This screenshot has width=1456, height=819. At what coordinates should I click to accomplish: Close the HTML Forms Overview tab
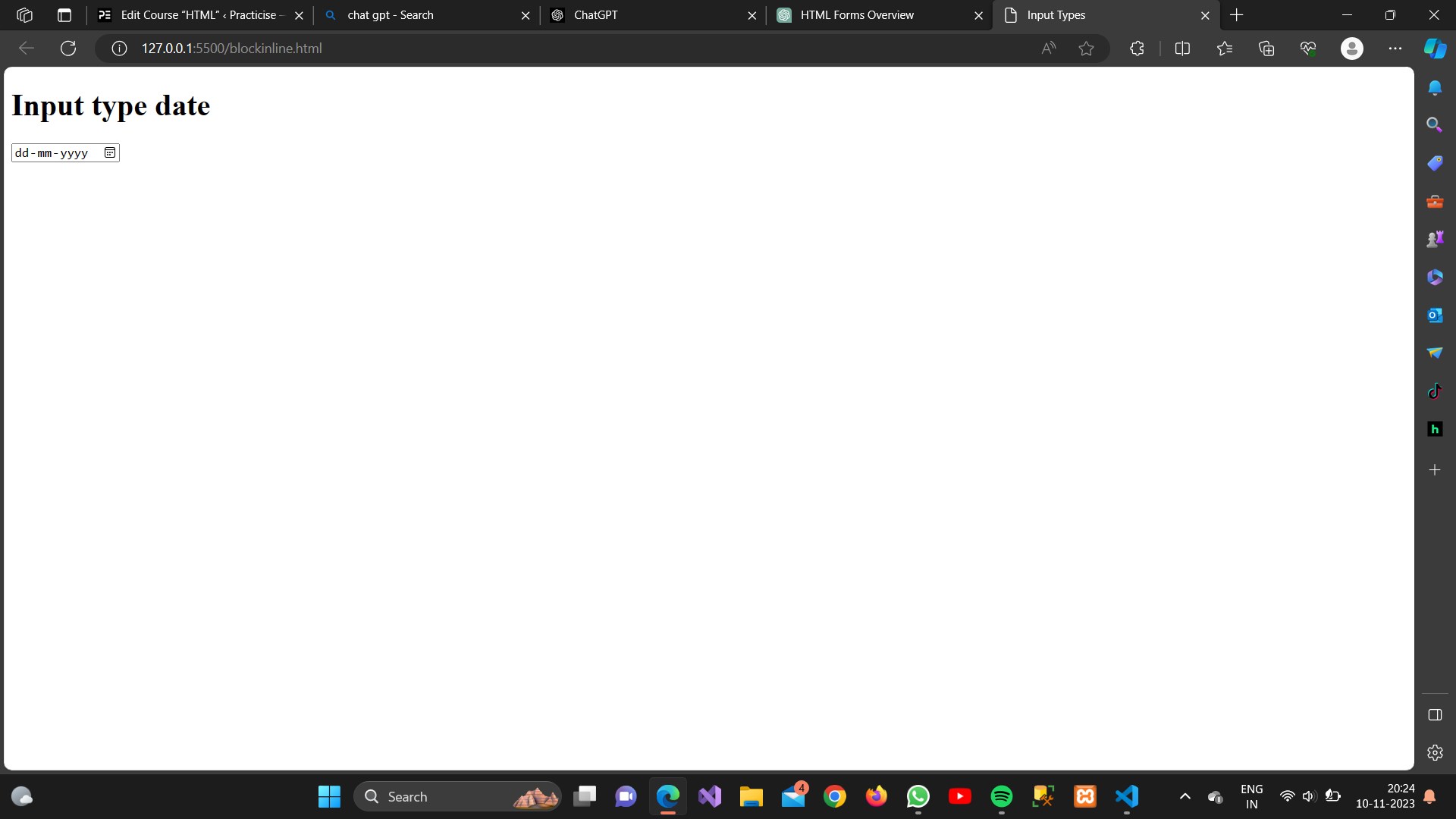coord(978,15)
